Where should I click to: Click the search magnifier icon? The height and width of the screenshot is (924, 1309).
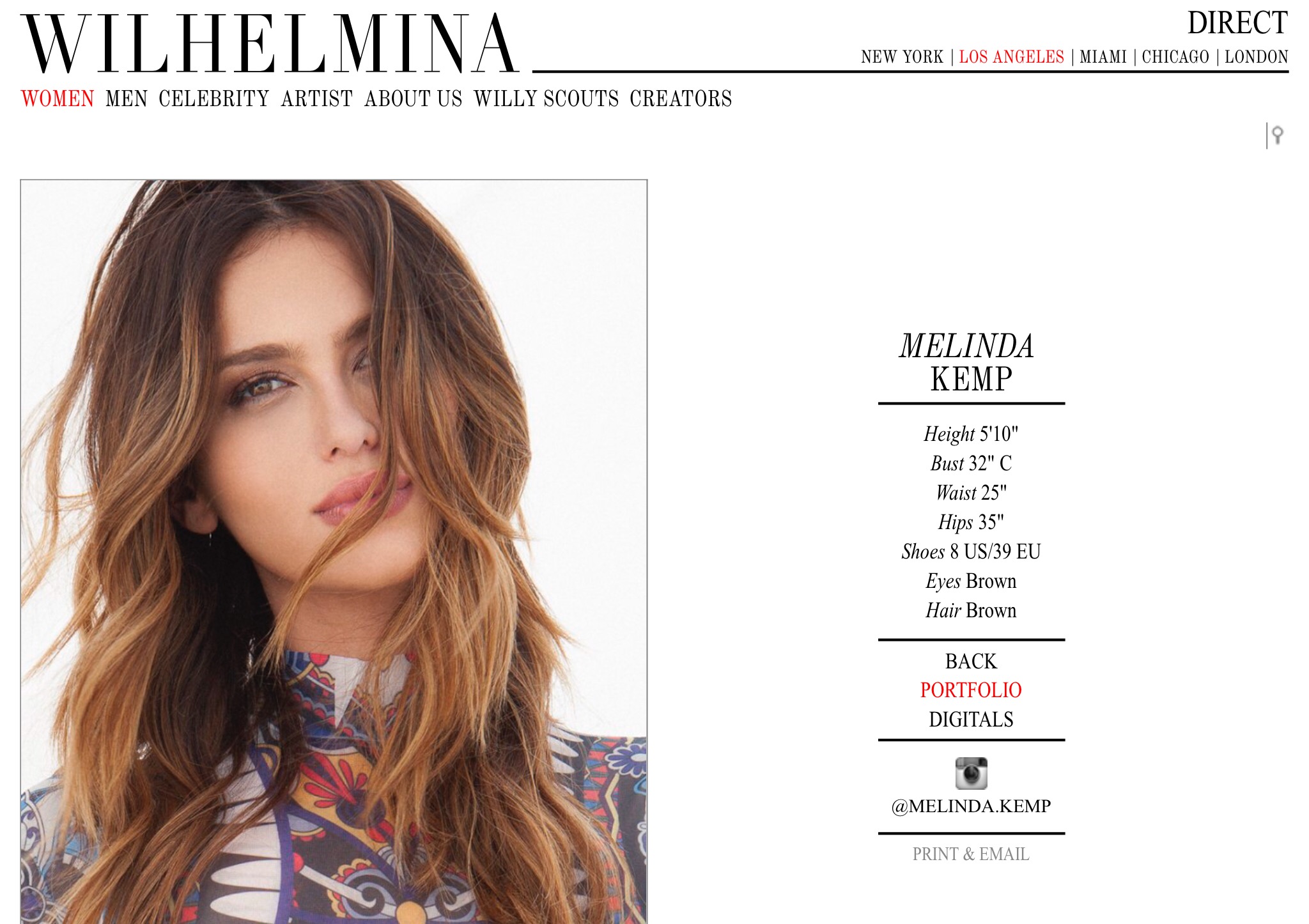pyautogui.click(x=1277, y=135)
